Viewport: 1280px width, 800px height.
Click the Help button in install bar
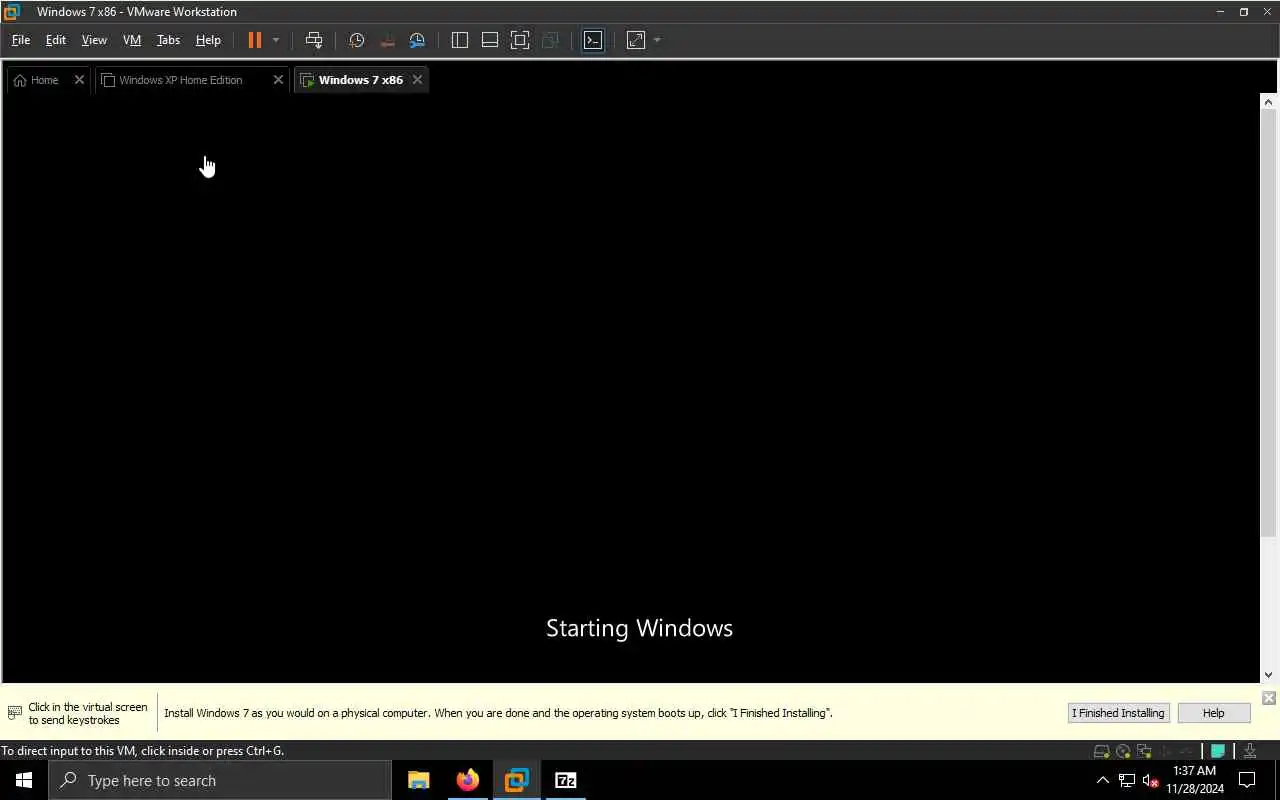[x=1213, y=713]
